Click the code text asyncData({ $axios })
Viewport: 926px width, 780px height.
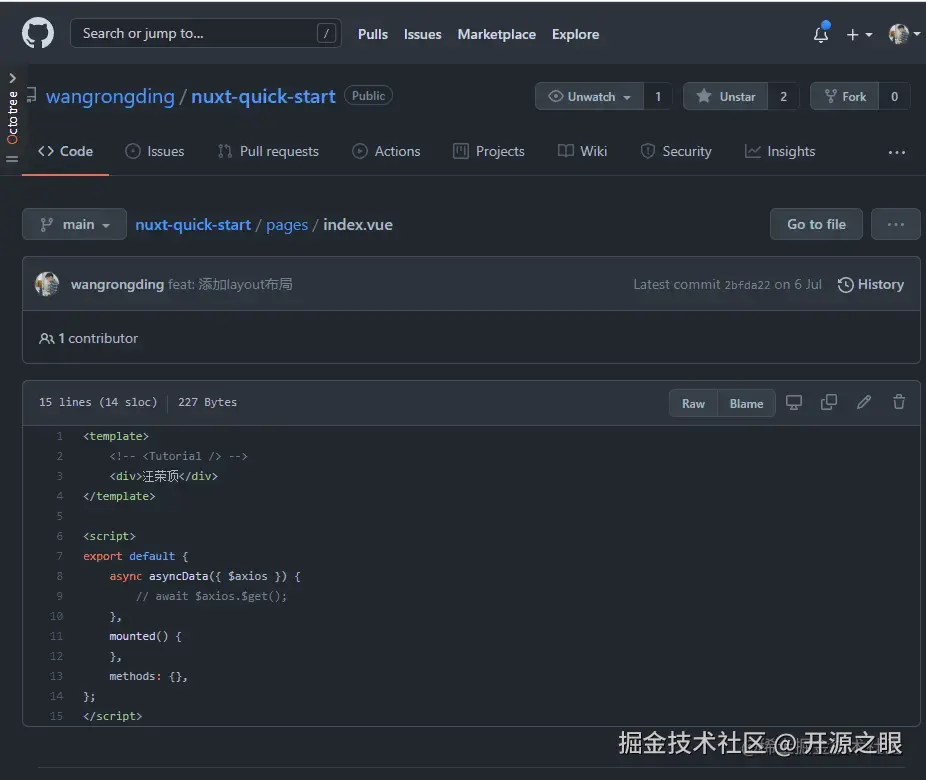(x=218, y=576)
